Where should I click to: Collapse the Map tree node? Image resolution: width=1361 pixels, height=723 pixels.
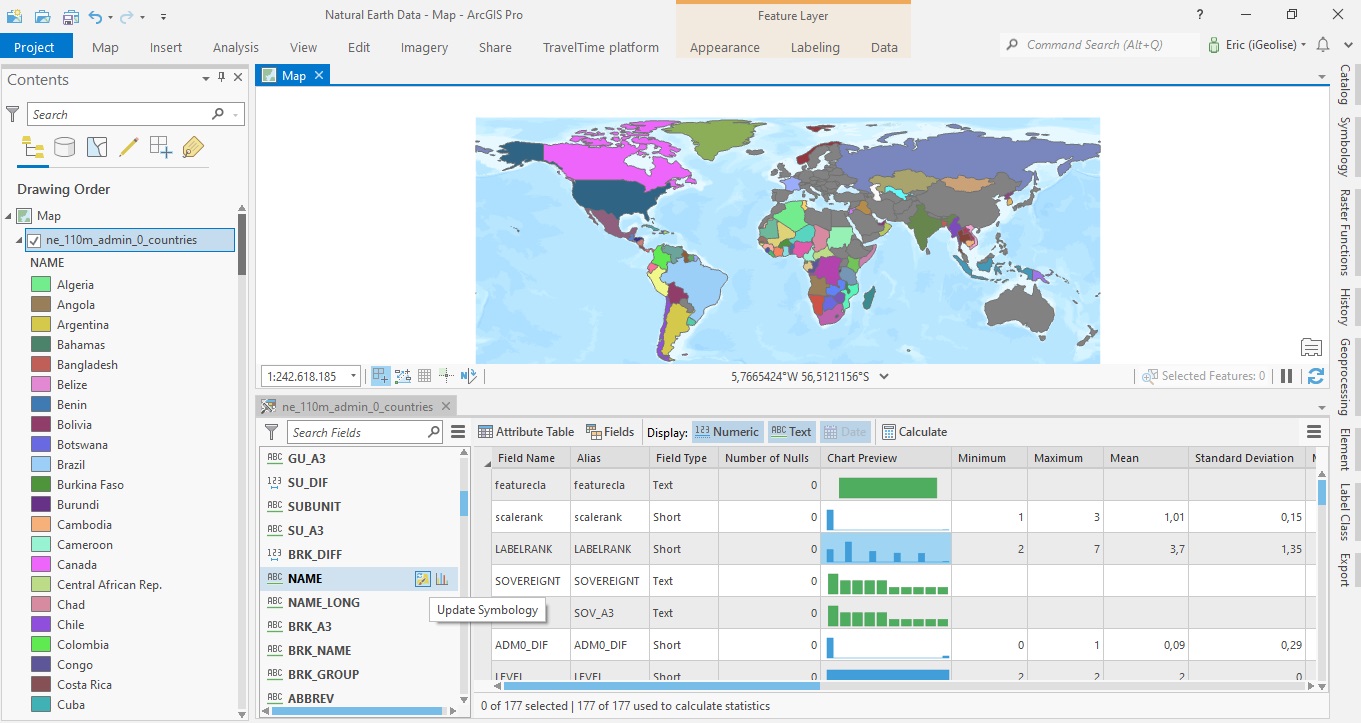9,216
